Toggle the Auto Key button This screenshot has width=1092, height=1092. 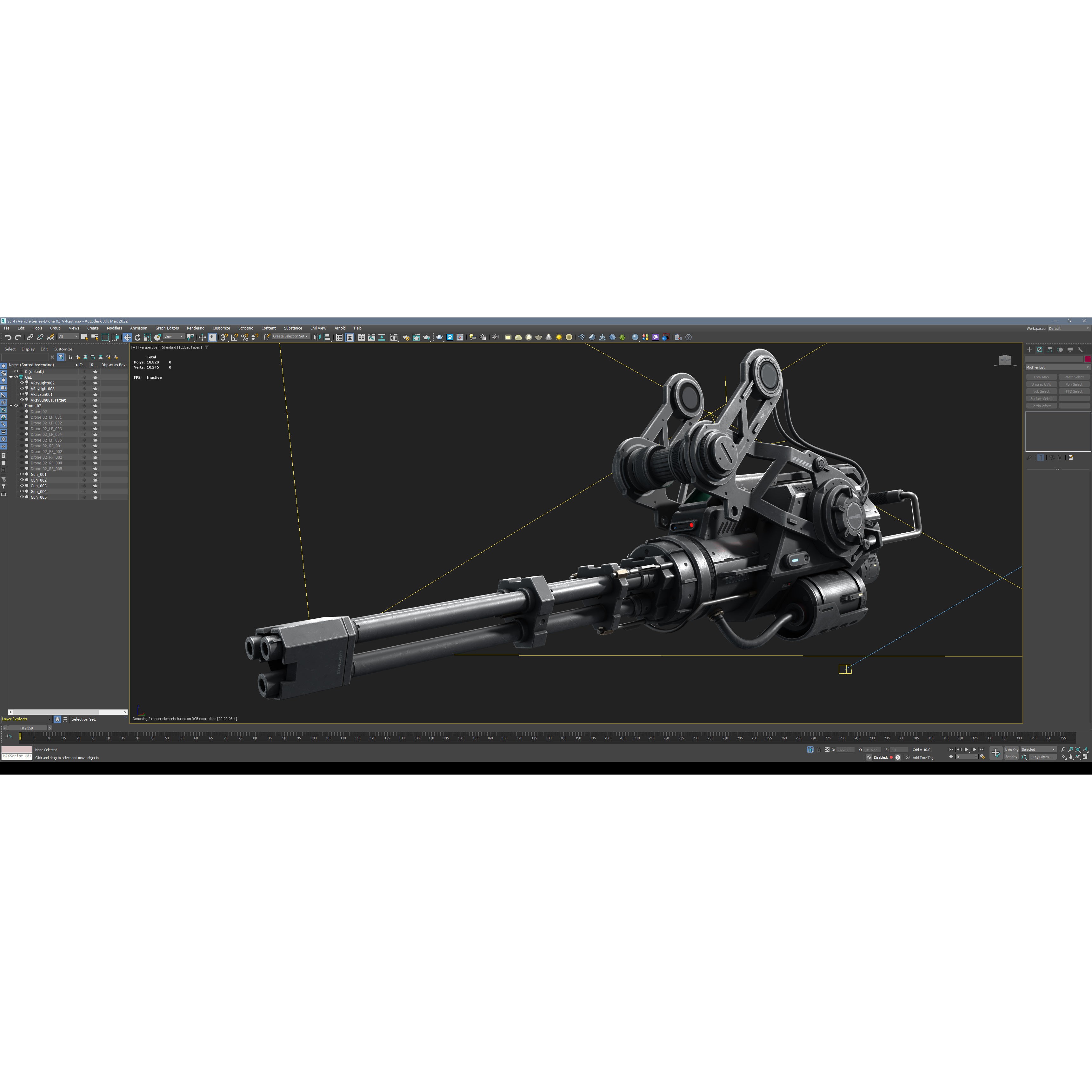(x=1011, y=749)
